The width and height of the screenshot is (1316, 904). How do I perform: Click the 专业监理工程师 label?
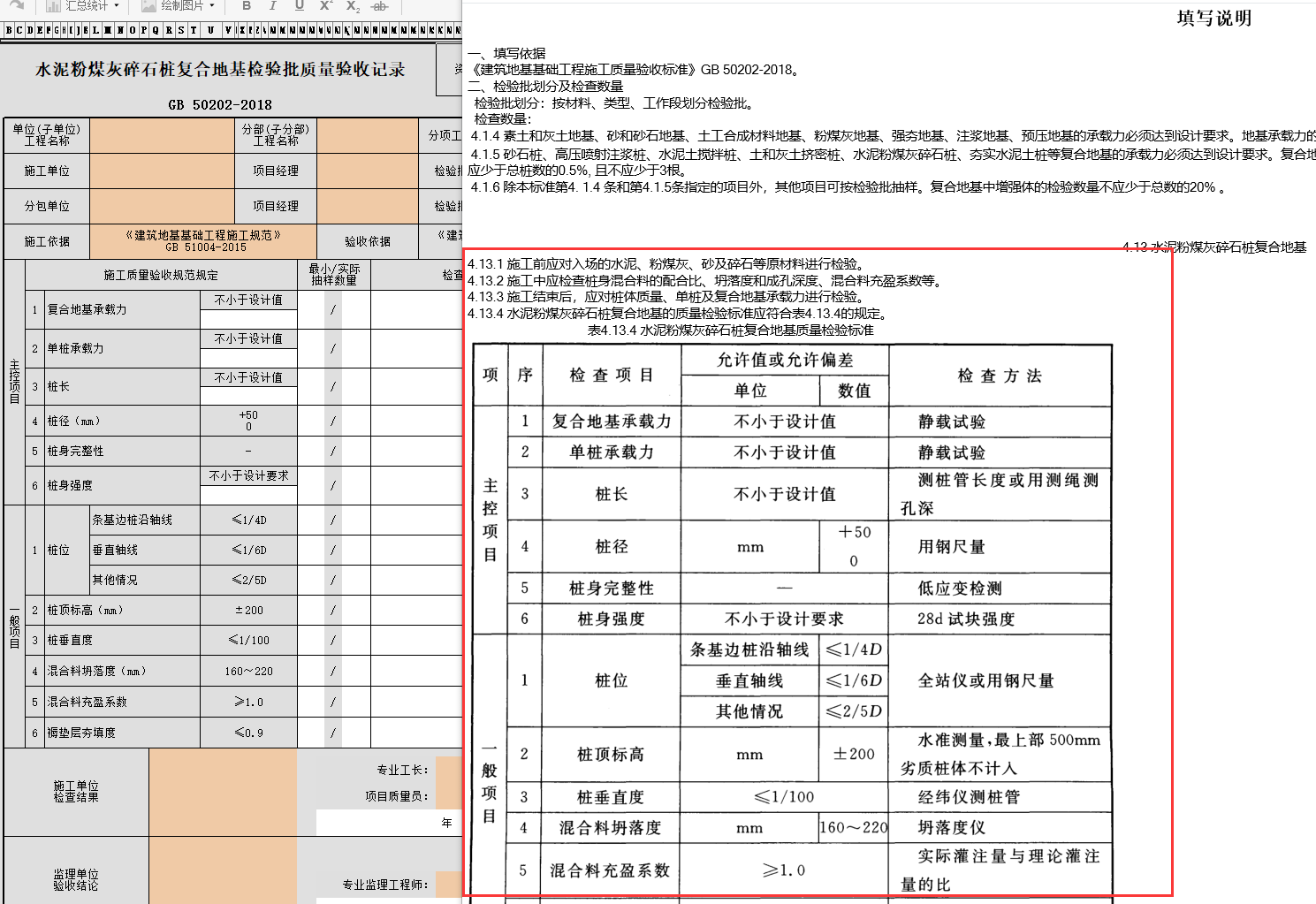pos(386,884)
